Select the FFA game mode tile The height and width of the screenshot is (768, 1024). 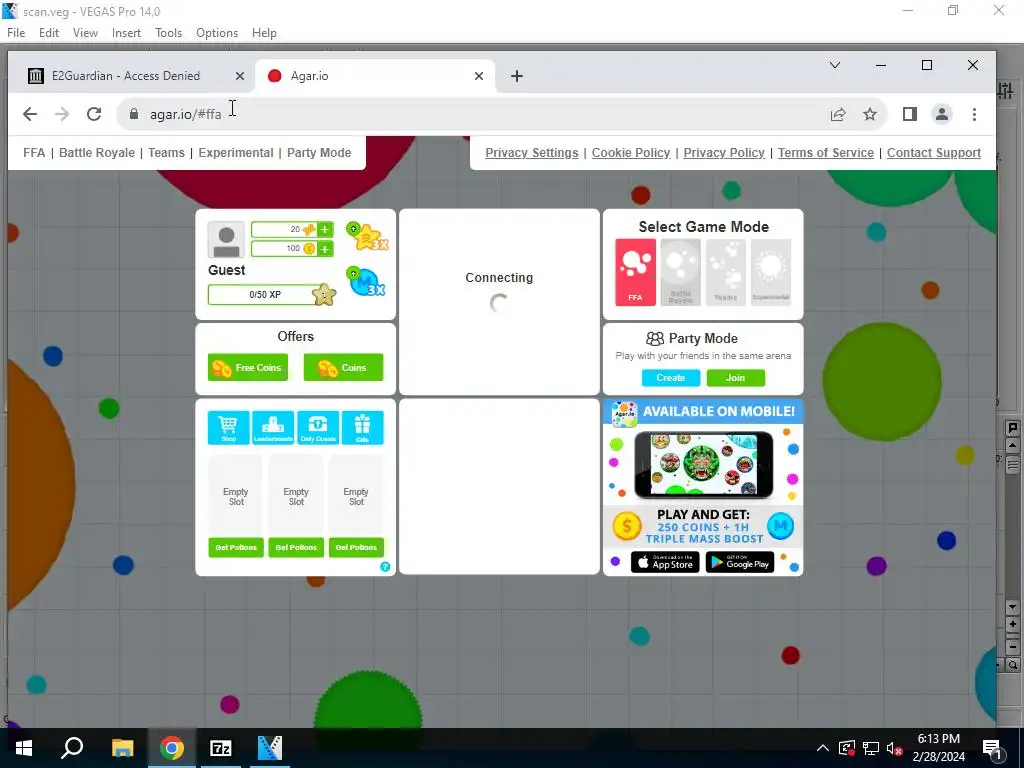(x=635, y=272)
